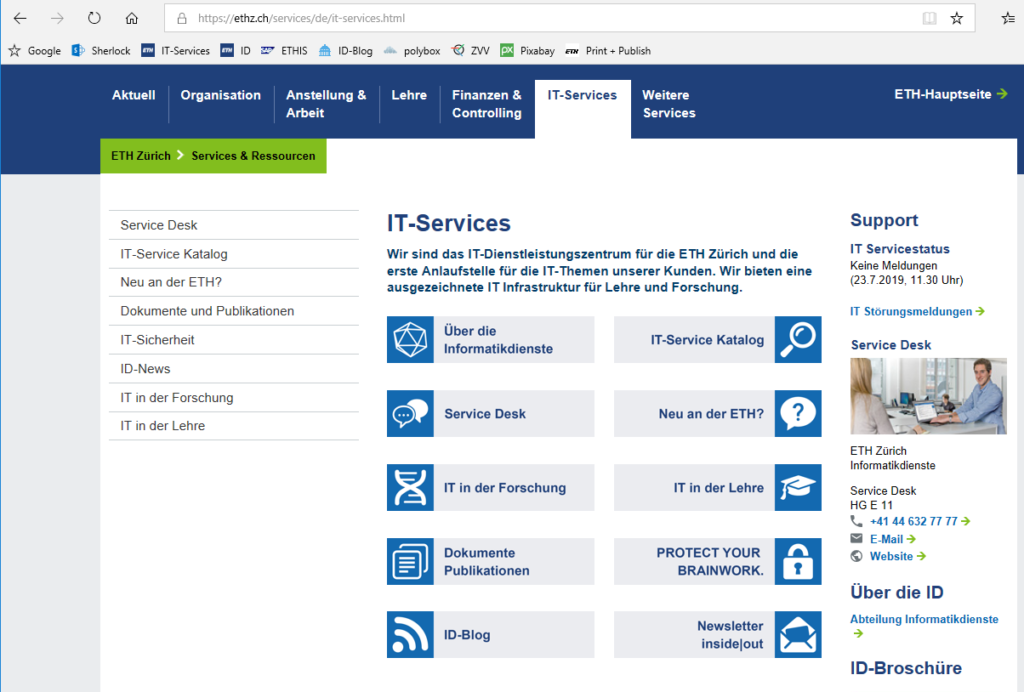Screen dimensions: 1024x692
Task: Open Neu an der ETH? in left sidebar
Action: point(234,283)
